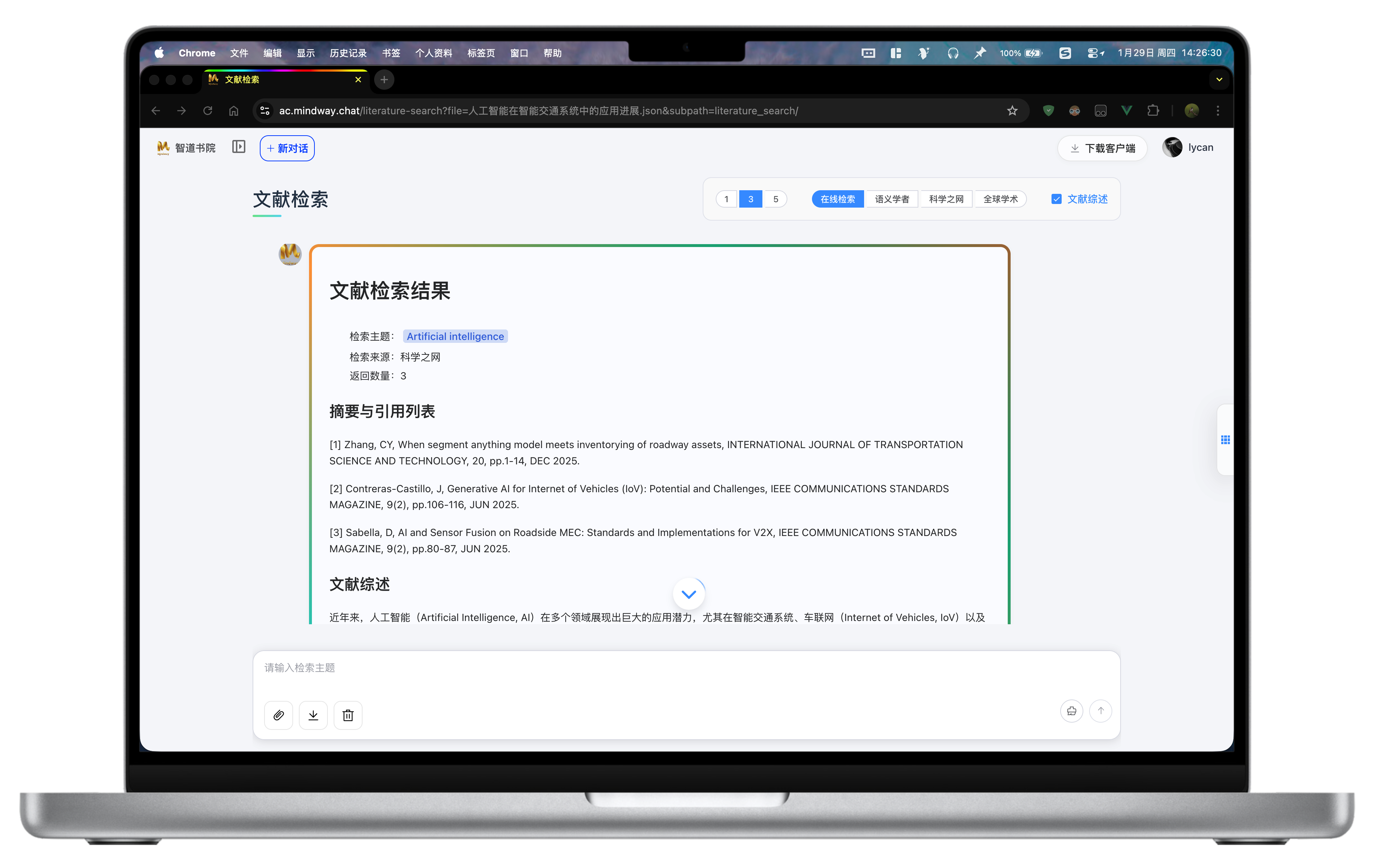
Task: Click the send up-arrow button
Action: click(1101, 711)
